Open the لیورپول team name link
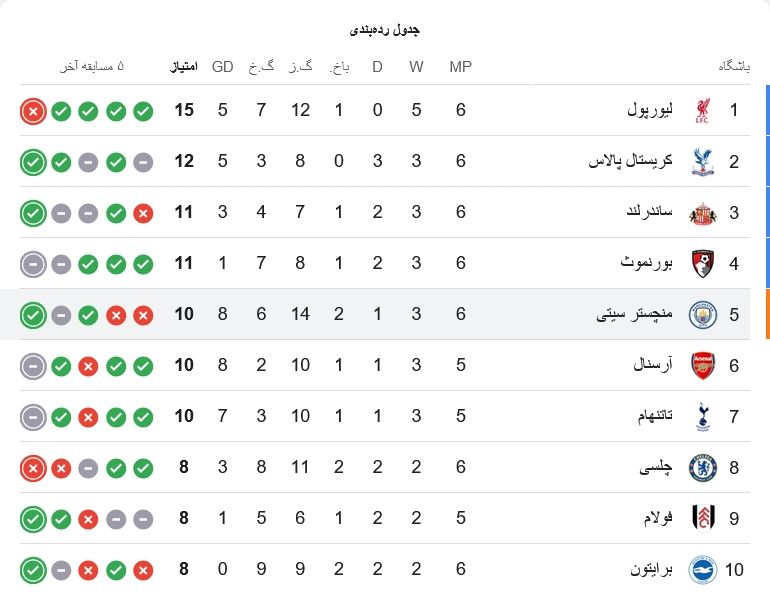Viewport: 770px width, 592px height. pyautogui.click(x=649, y=109)
